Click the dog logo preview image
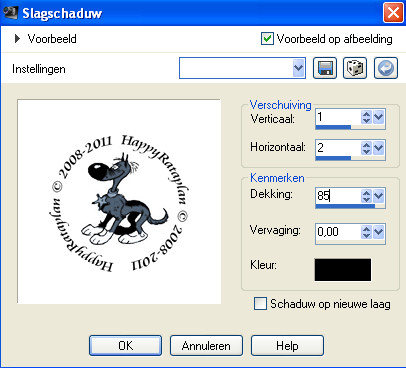 [x=119, y=202]
